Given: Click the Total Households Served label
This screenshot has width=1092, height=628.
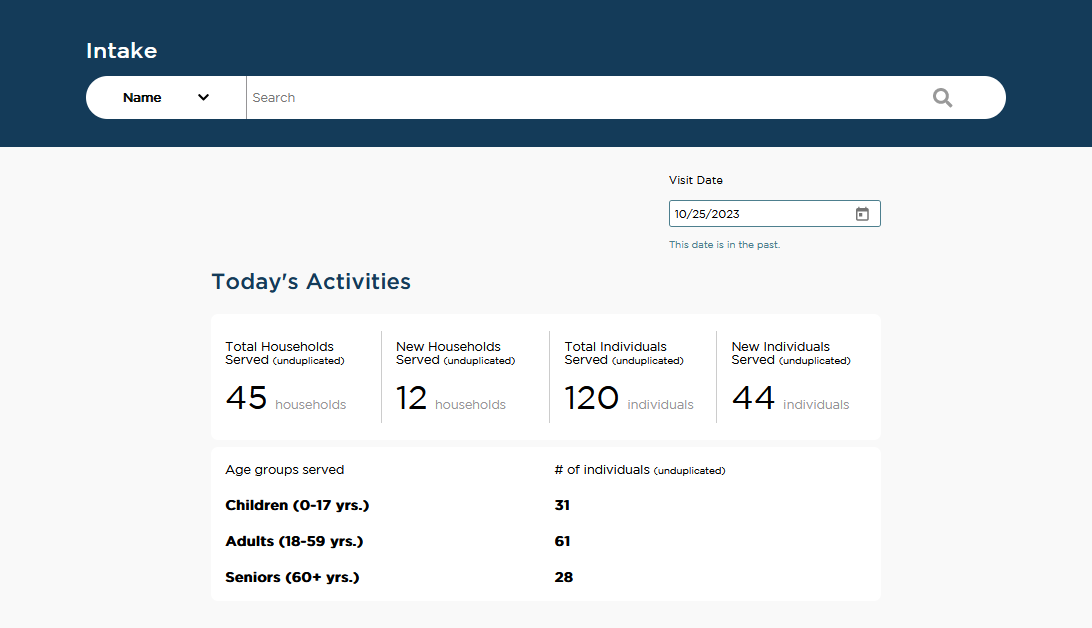Looking at the screenshot, I should 280,353.
